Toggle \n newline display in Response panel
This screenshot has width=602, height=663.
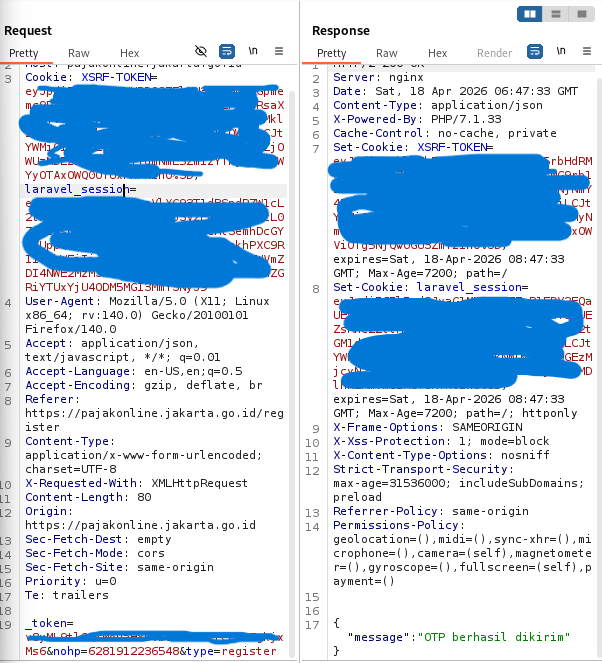pyautogui.click(x=561, y=51)
